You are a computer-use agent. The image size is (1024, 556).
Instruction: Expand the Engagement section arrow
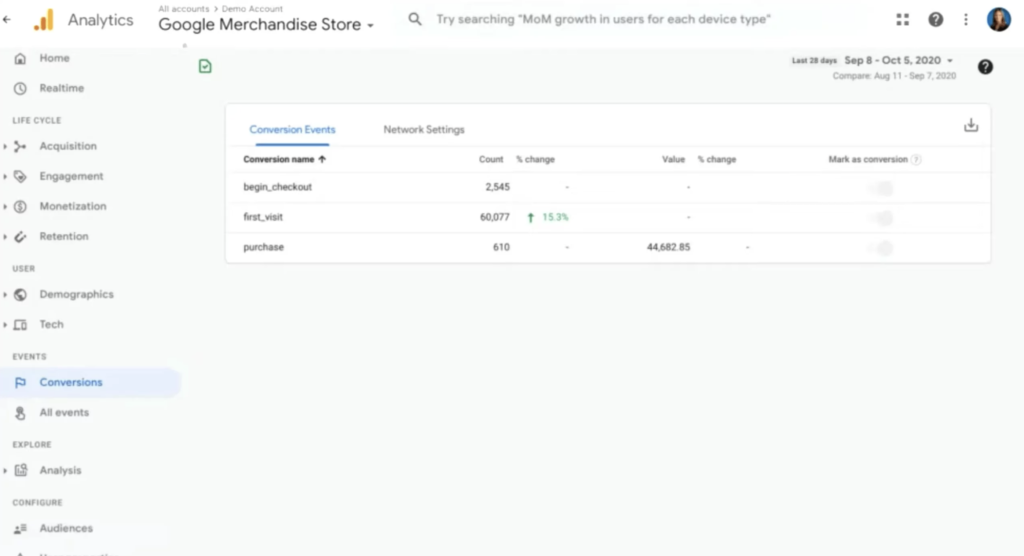5,176
